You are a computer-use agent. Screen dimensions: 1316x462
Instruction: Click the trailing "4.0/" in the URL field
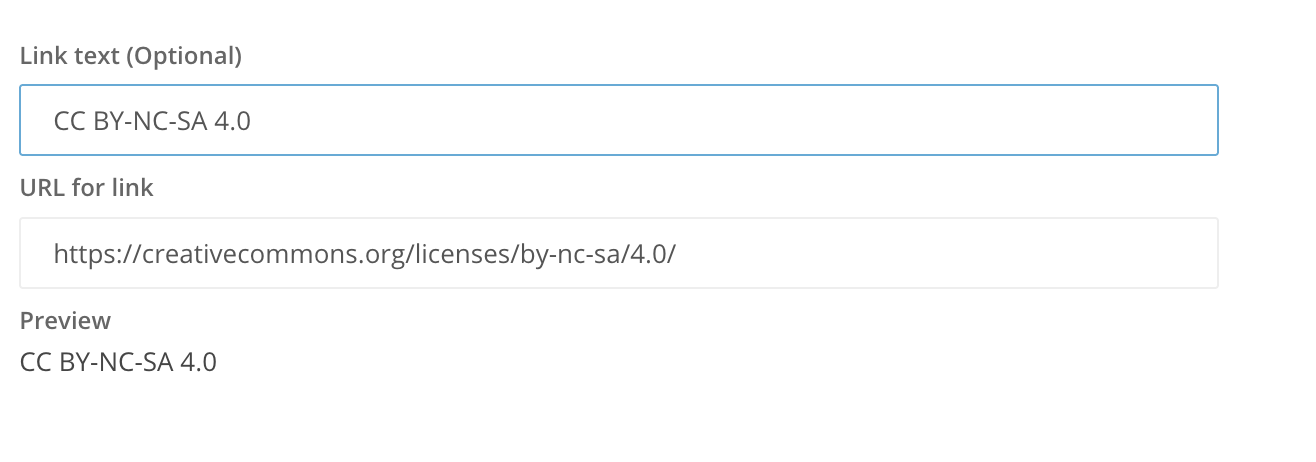point(651,254)
